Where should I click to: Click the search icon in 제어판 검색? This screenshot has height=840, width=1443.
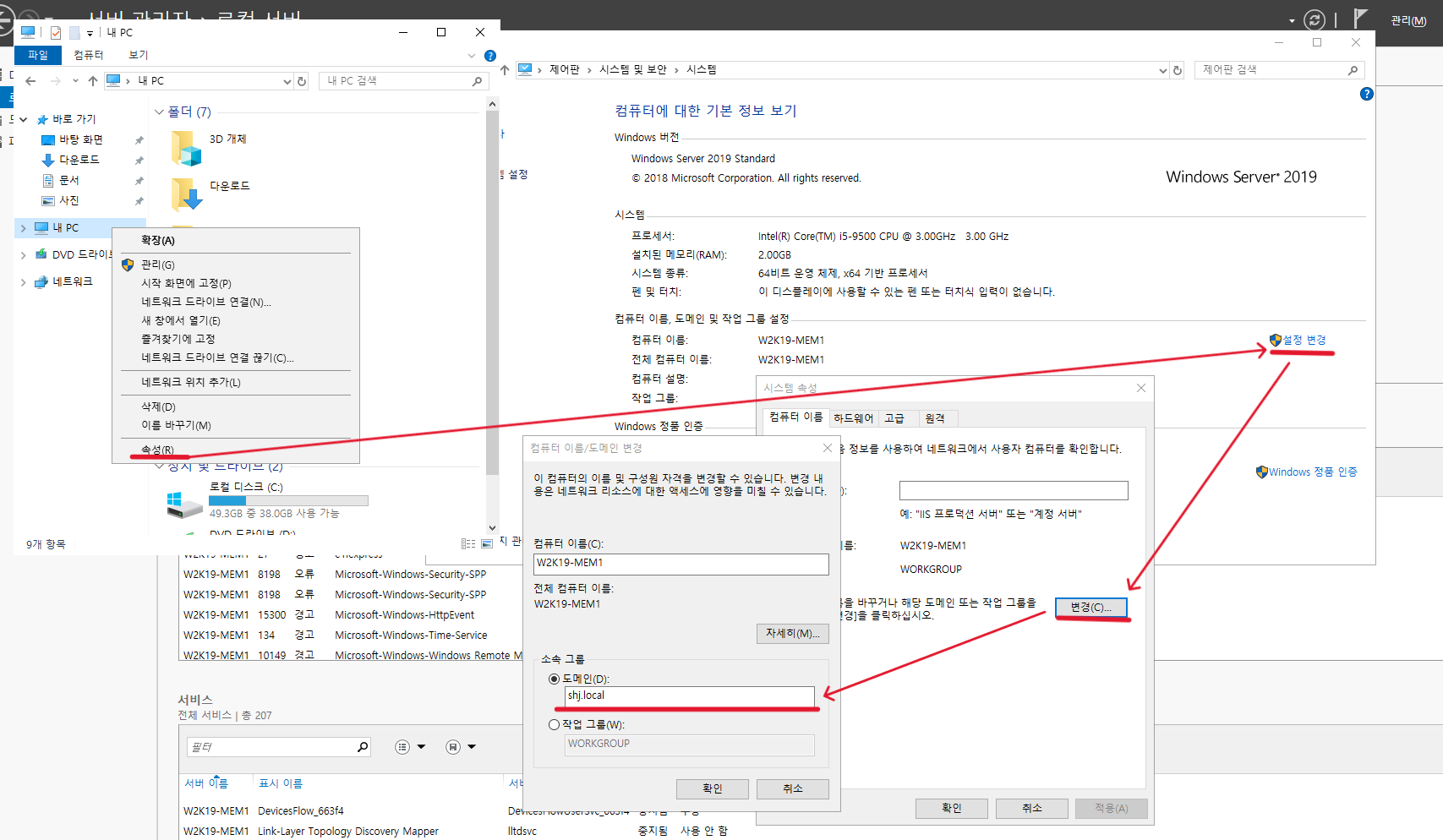1353,70
